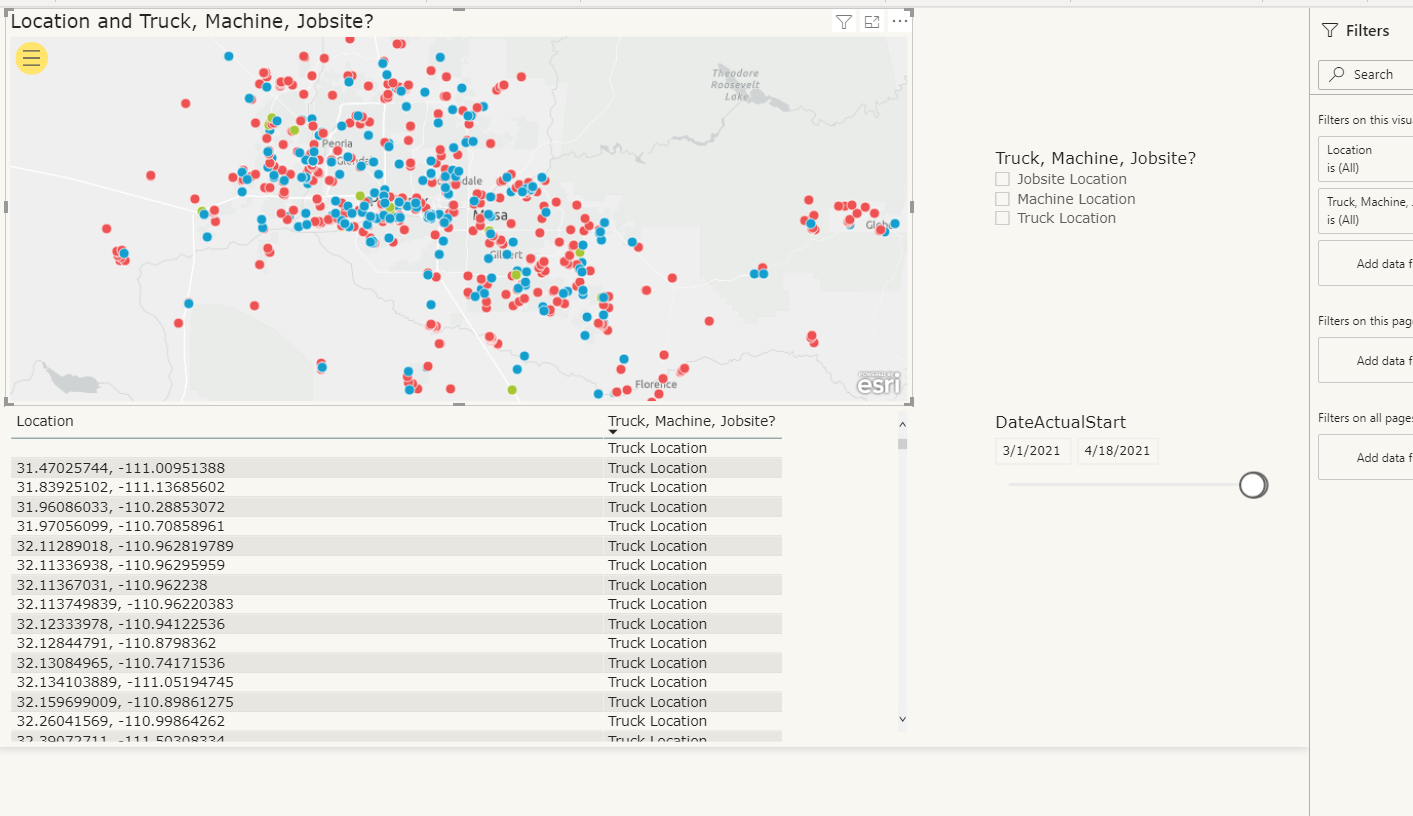Click the DateActualStart slider track
The image size is (1413, 816).
point(1124,485)
